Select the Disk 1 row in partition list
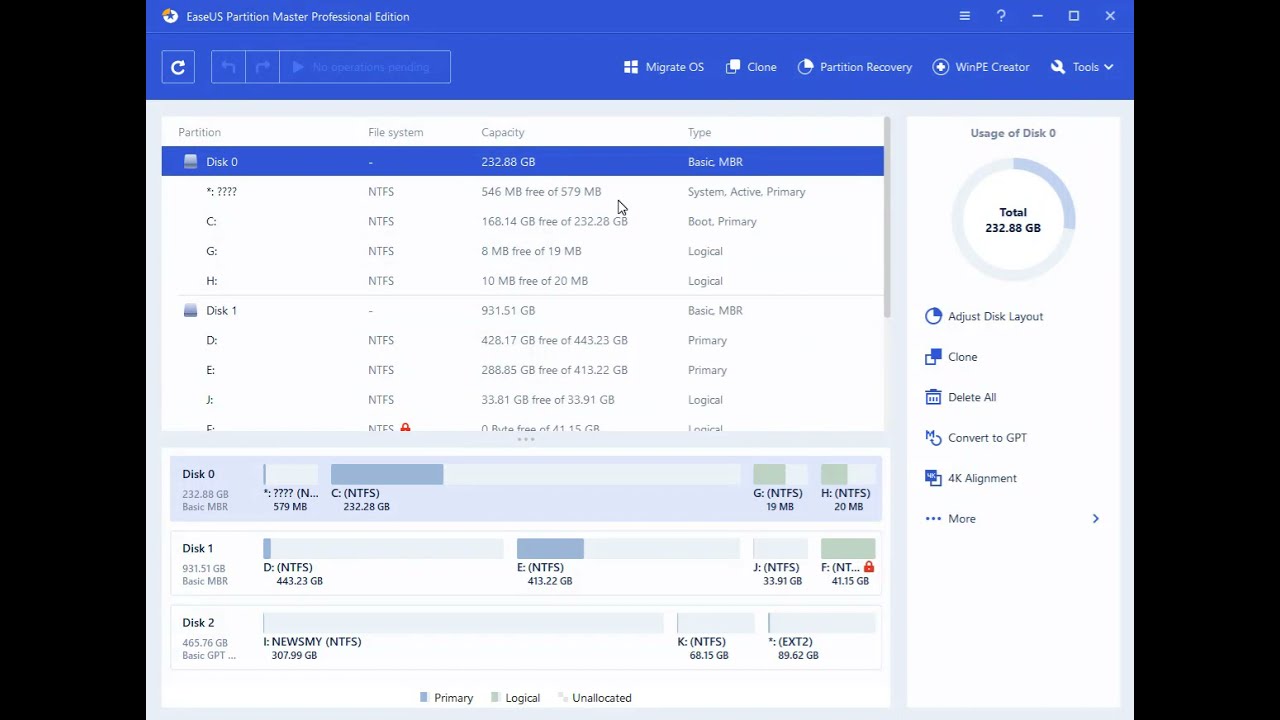 point(522,310)
